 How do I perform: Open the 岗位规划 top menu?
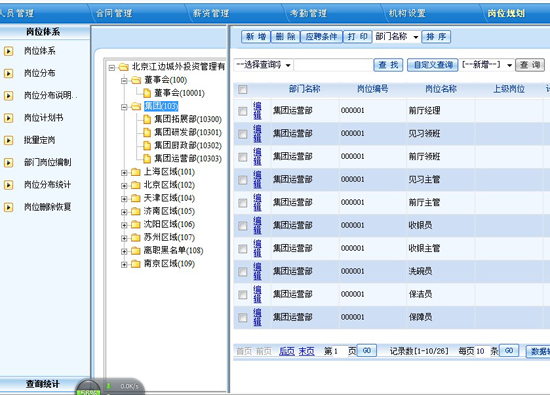click(506, 14)
